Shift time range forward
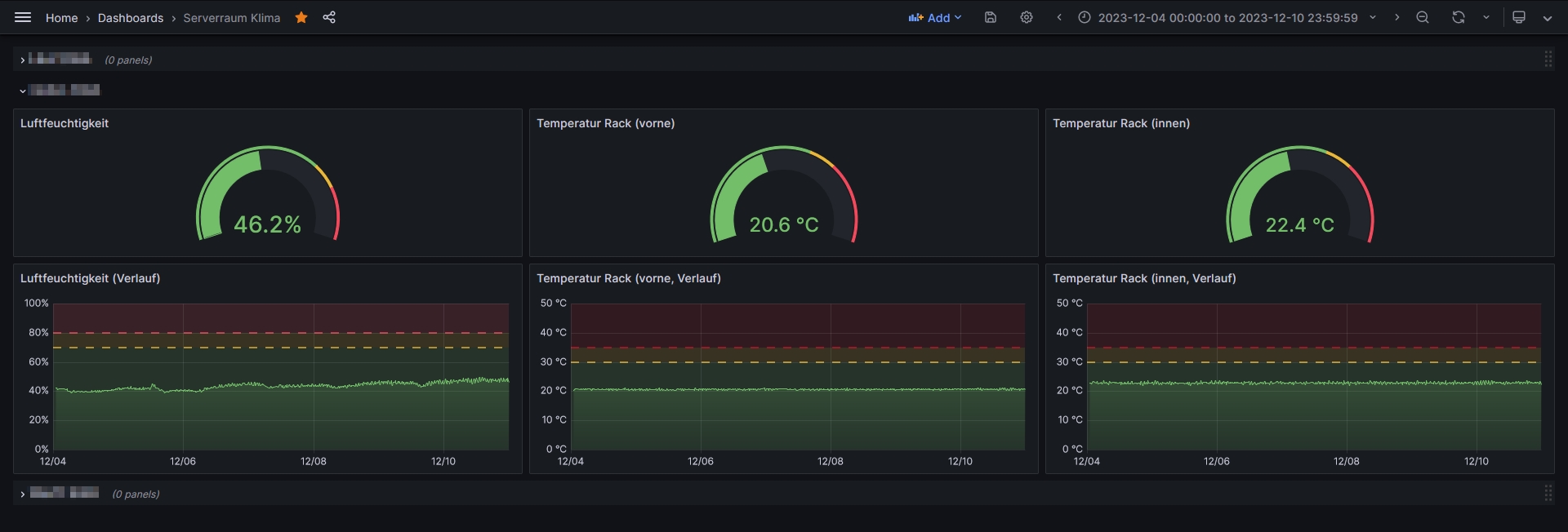 tap(1396, 17)
